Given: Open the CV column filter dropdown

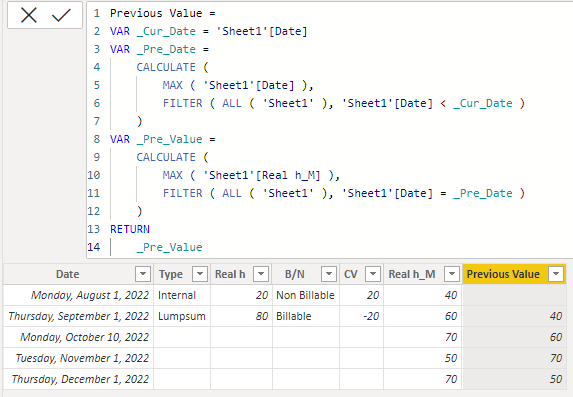Looking at the screenshot, I should (x=373, y=274).
